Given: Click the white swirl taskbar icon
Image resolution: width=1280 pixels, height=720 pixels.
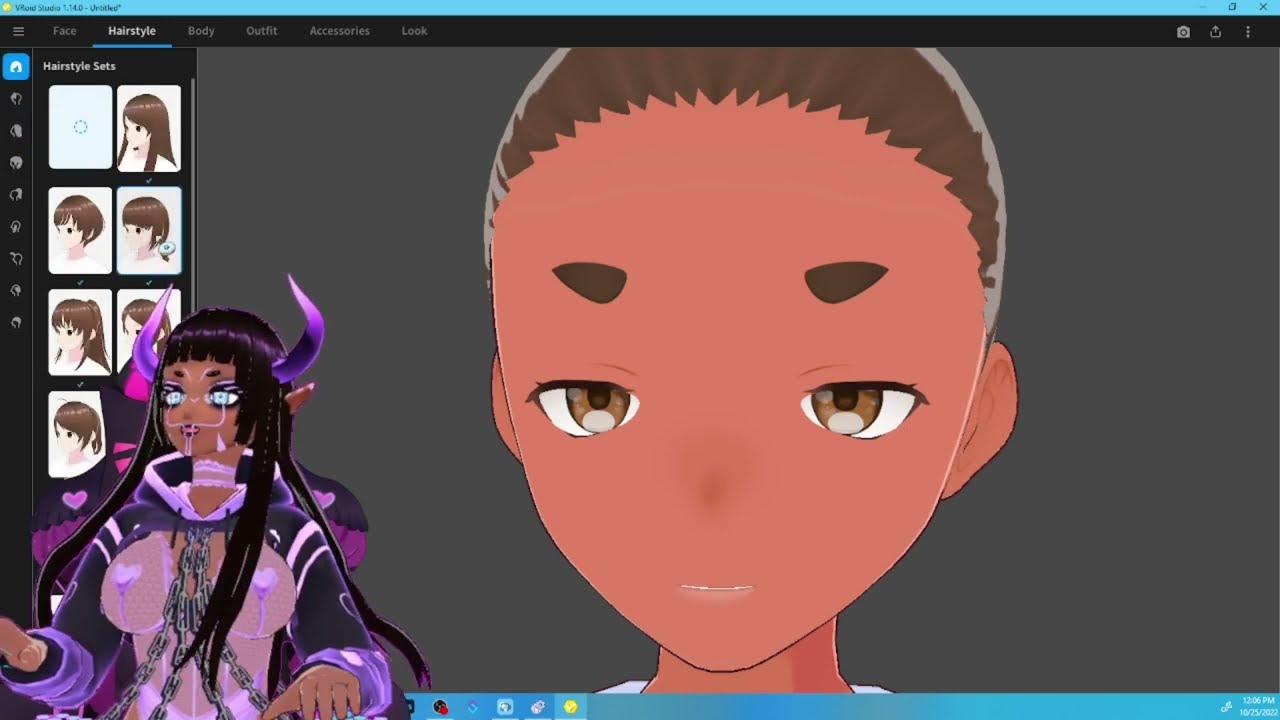Looking at the screenshot, I should click(538, 707).
